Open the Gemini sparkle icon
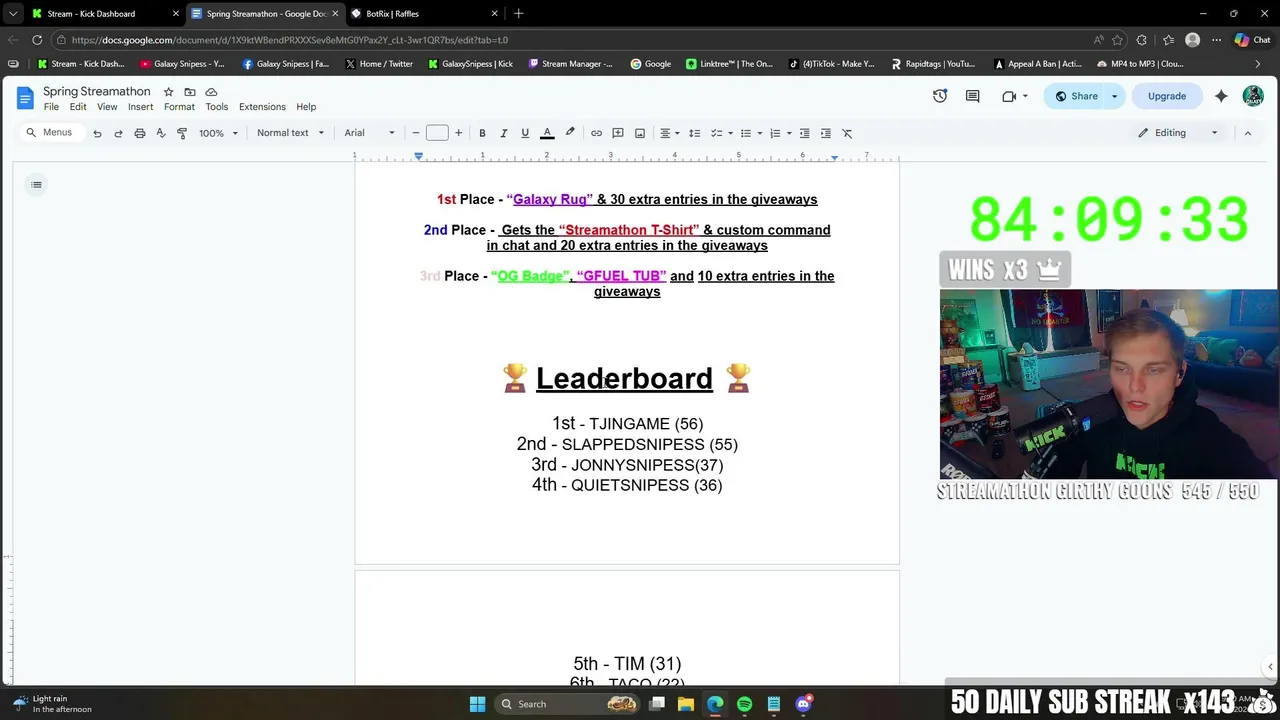 coord(1221,96)
